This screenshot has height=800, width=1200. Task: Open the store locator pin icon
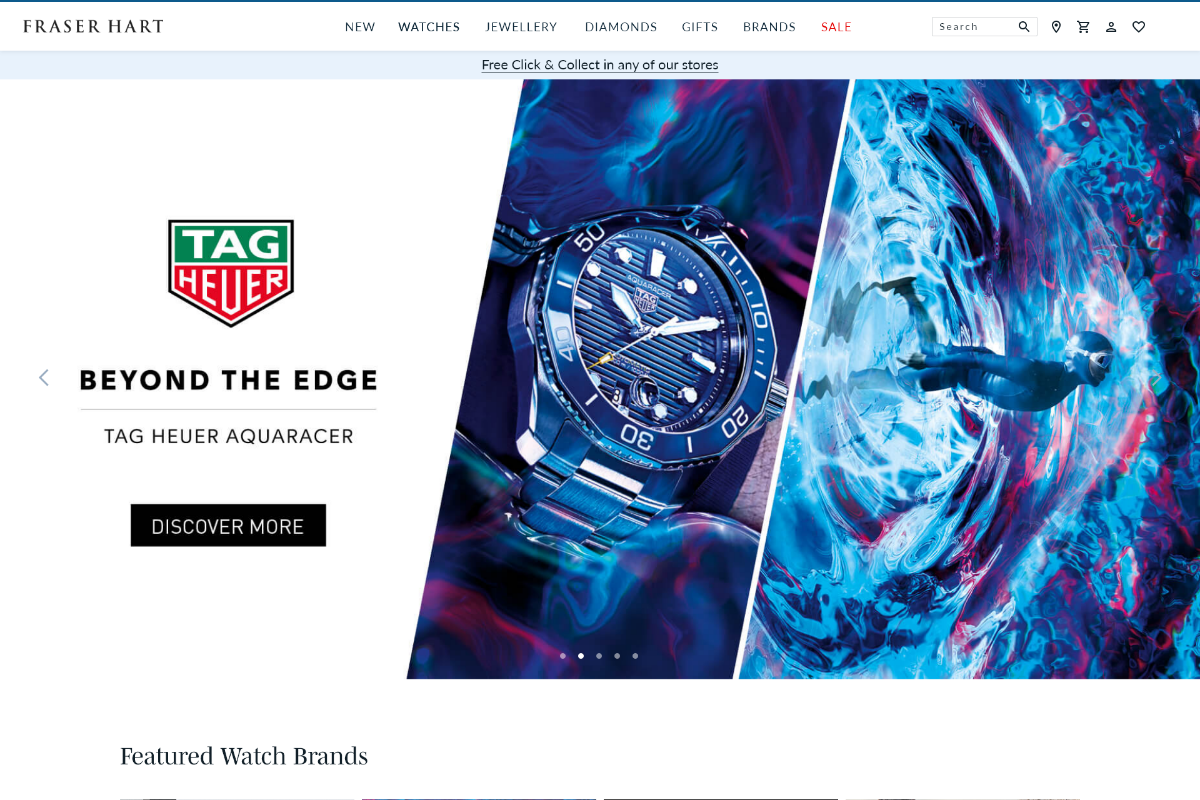click(1056, 27)
